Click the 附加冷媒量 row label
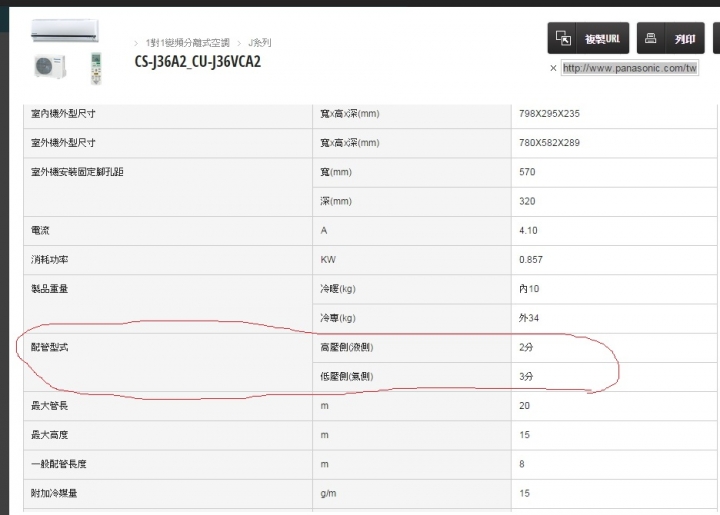The height and width of the screenshot is (515, 720). [x=54, y=493]
